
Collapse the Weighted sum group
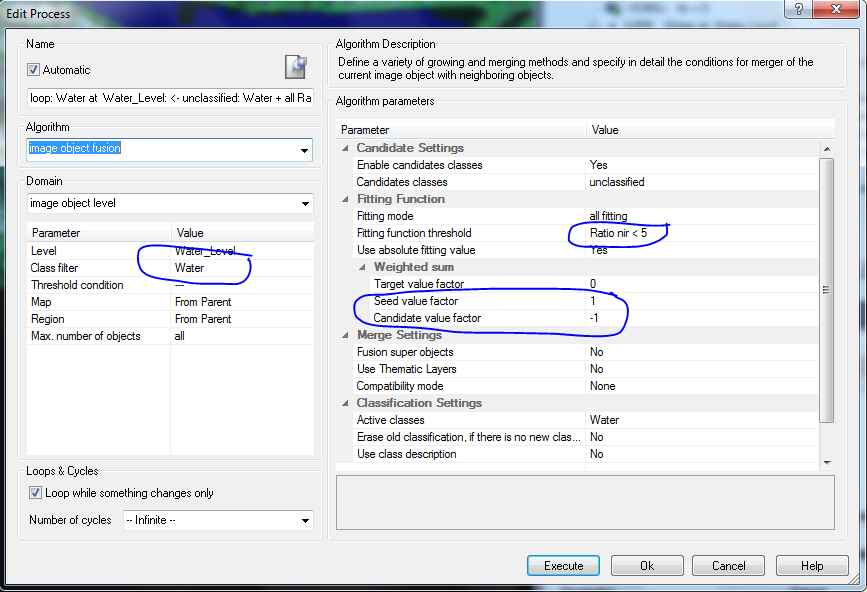click(363, 267)
